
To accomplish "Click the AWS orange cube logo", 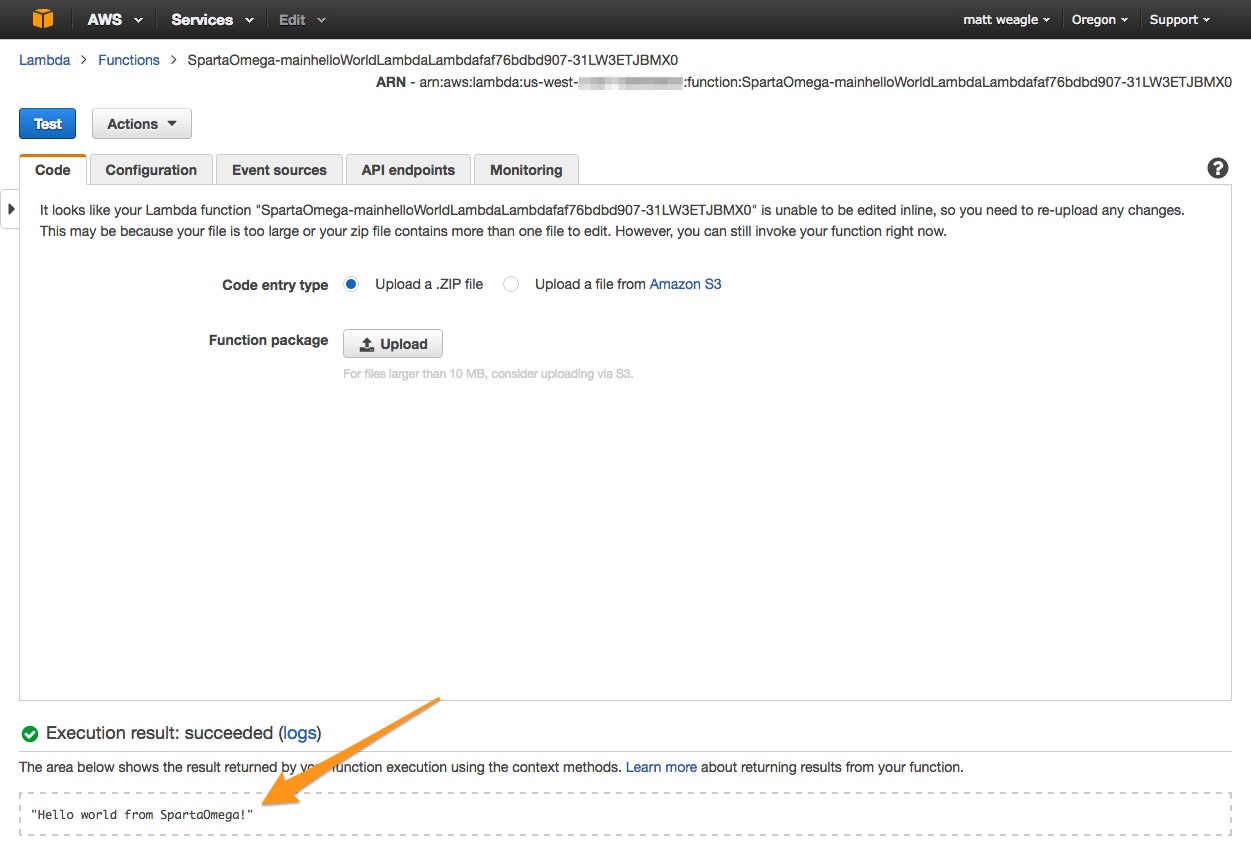I will click(x=42, y=19).
